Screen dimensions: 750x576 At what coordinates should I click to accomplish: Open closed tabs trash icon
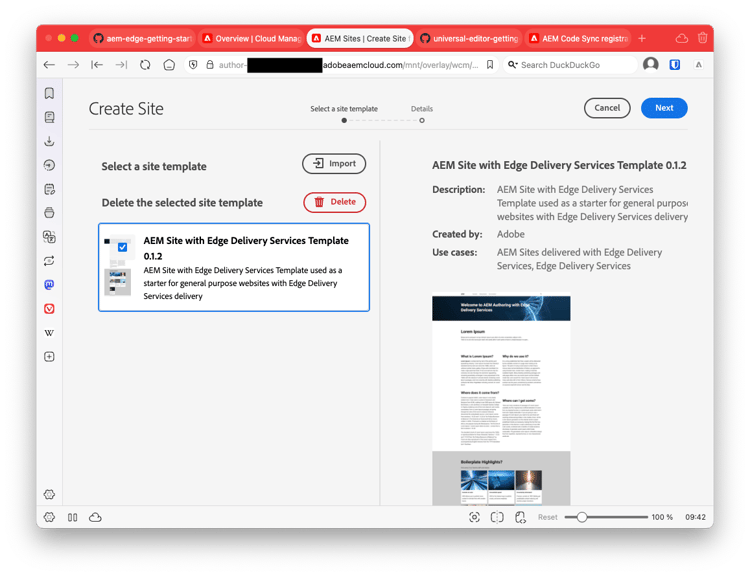tap(702, 38)
